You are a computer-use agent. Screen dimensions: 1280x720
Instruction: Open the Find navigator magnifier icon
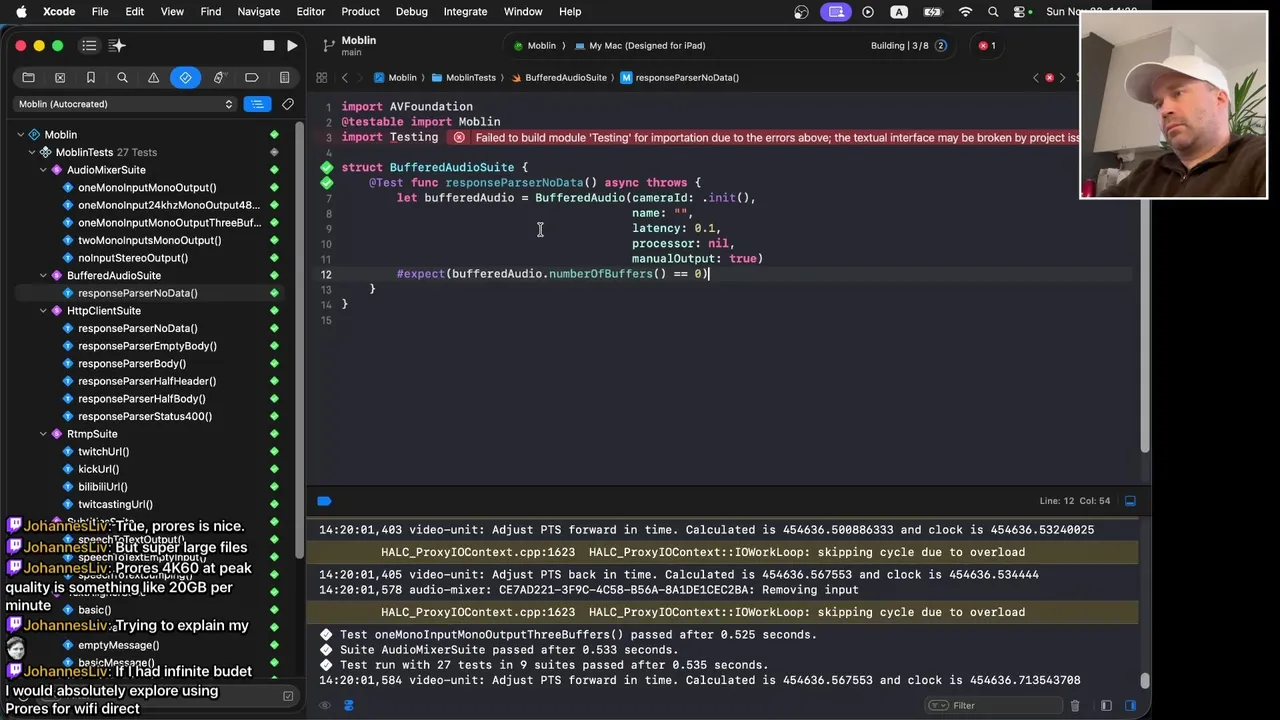click(x=122, y=77)
